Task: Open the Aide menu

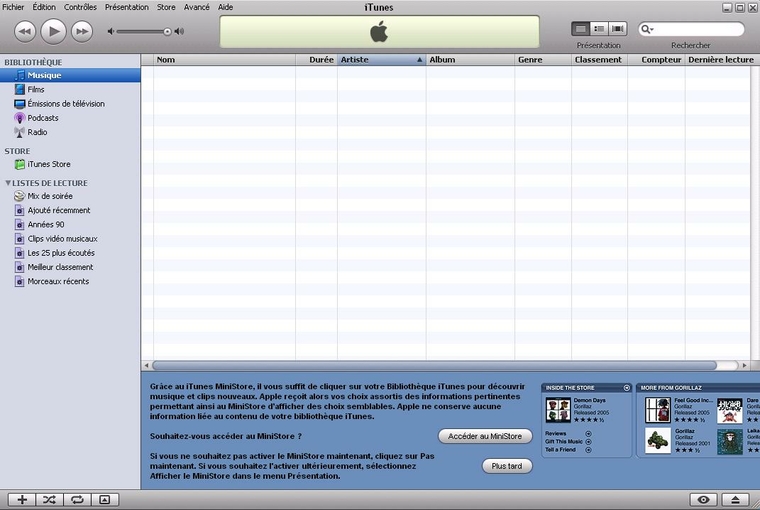Action: tap(225, 7)
